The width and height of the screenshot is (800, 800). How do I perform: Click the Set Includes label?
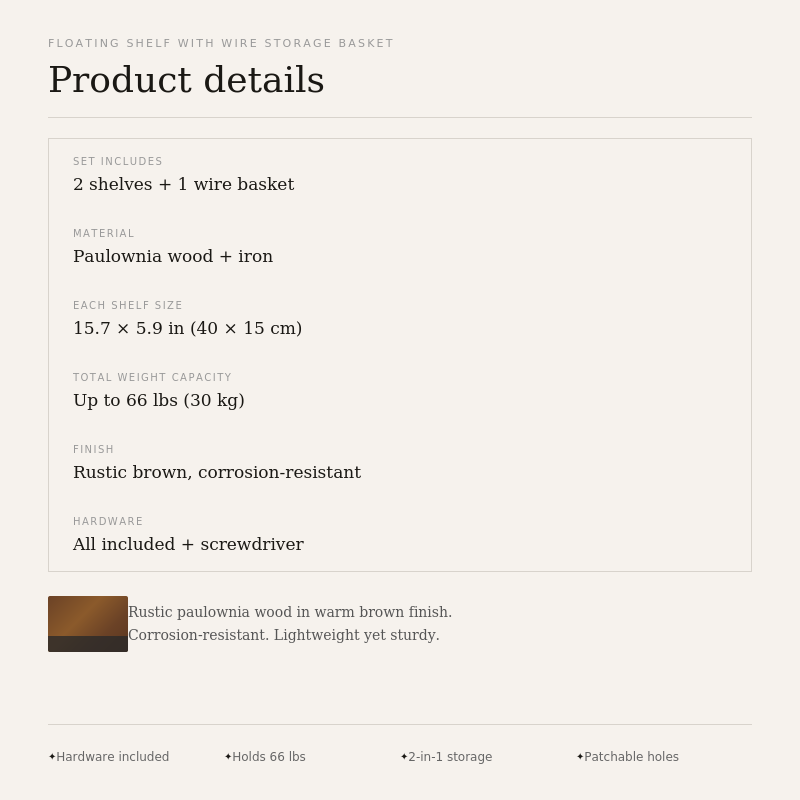[x=118, y=161]
